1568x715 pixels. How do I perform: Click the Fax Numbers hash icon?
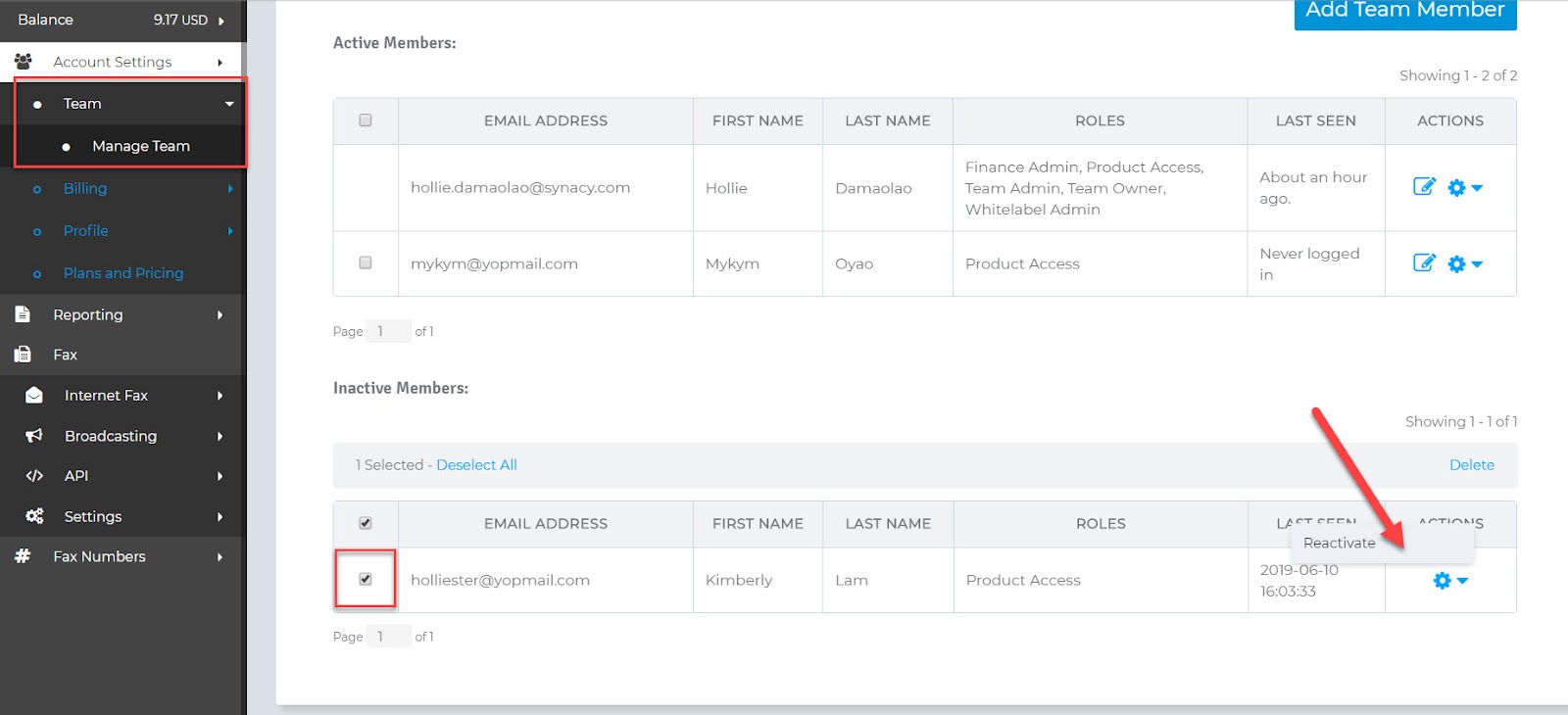[x=23, y=556]
